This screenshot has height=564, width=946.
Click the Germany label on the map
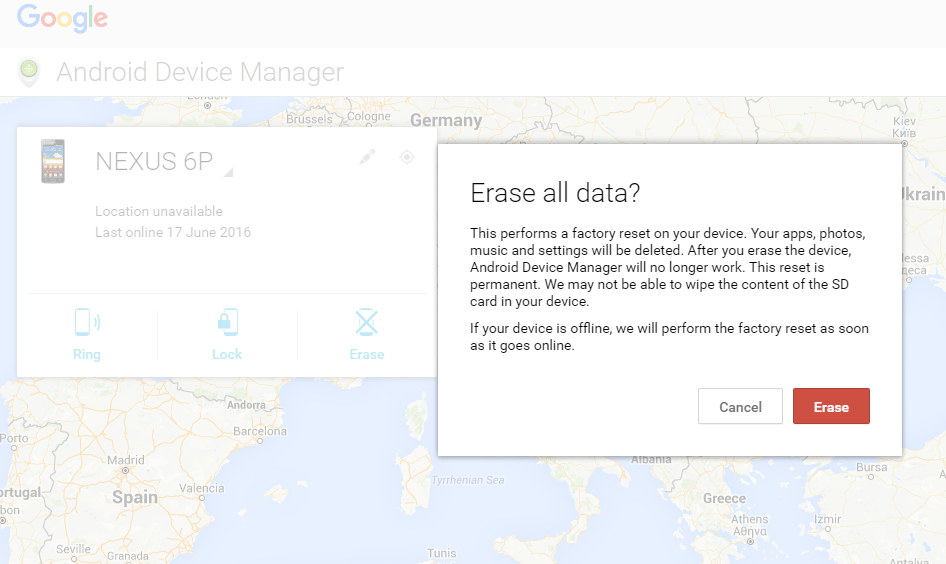tap(446, 120)
